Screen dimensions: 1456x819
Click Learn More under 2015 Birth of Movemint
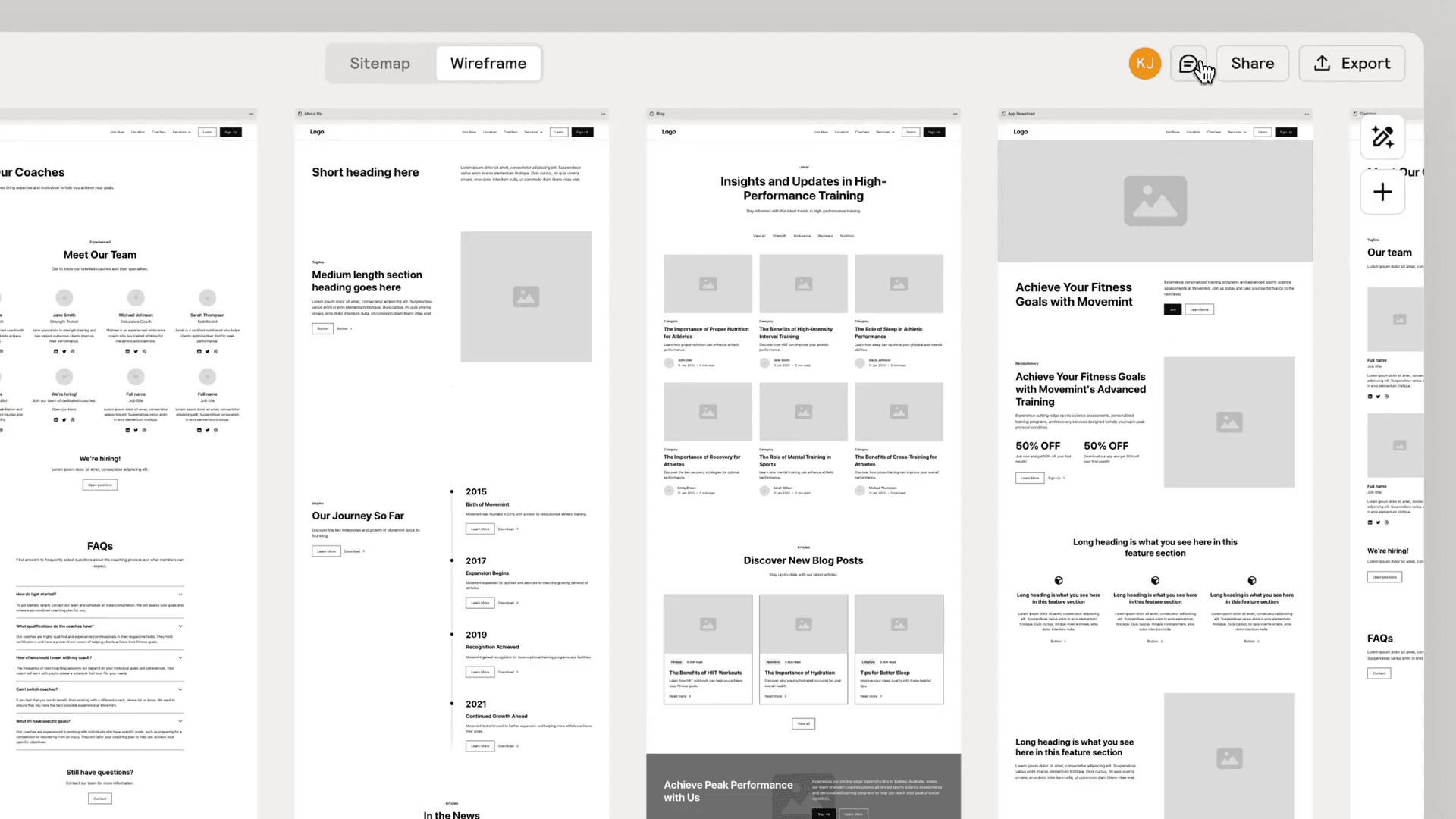pyautogui.click(x=480, y=529)
